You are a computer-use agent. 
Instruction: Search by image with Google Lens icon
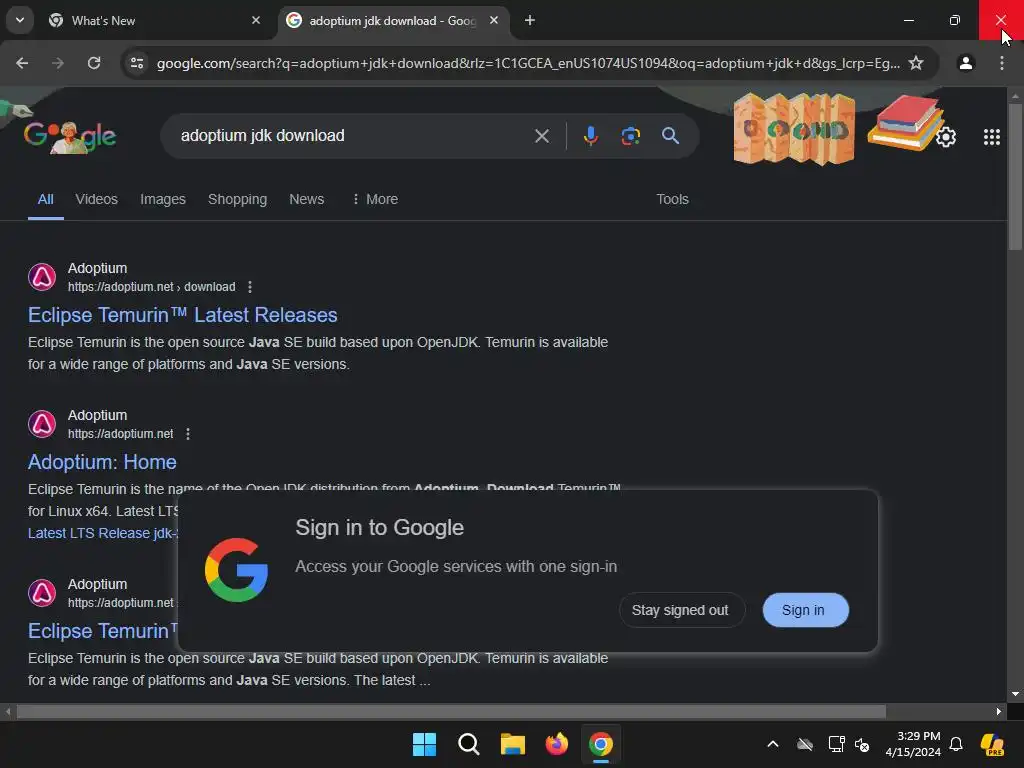(630, 136)
